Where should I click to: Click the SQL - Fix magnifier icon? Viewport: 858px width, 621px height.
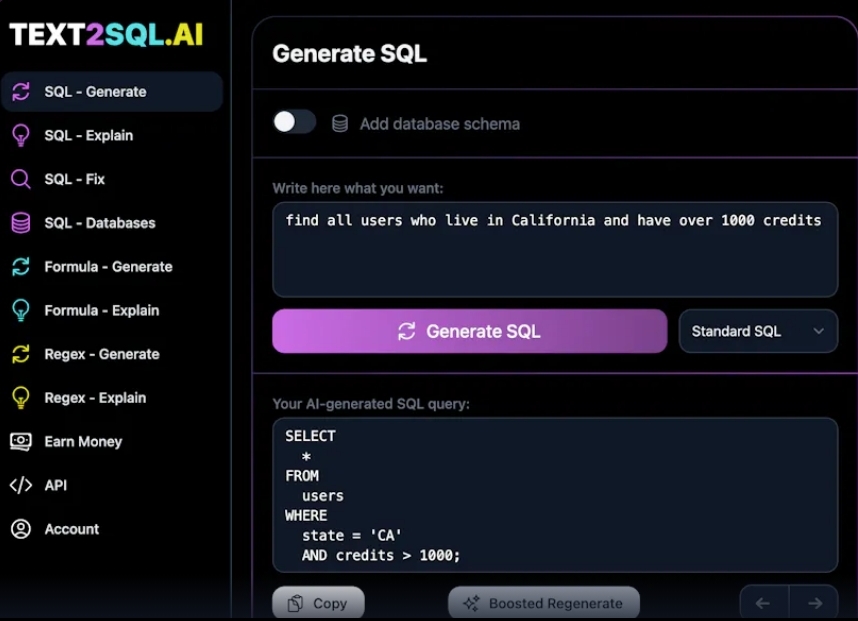(20, 179)
